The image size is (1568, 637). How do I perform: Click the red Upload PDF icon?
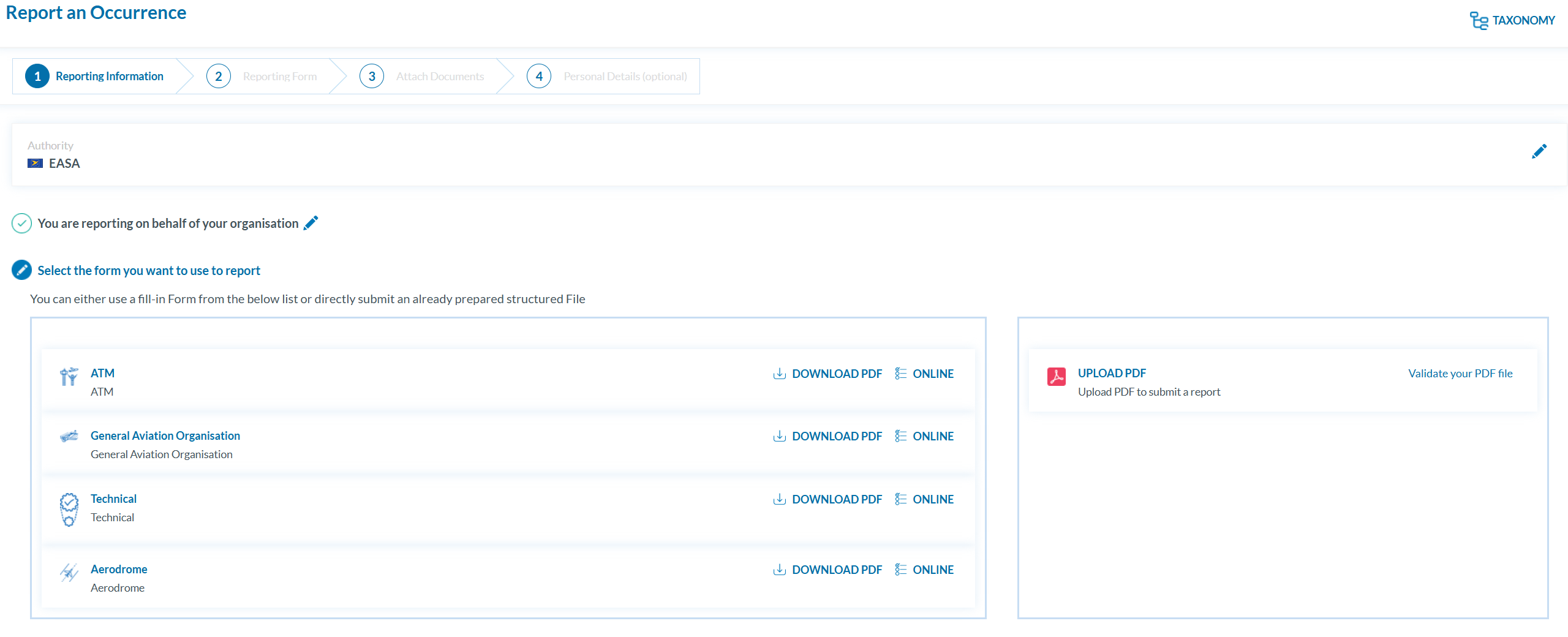coord(1056,377)
